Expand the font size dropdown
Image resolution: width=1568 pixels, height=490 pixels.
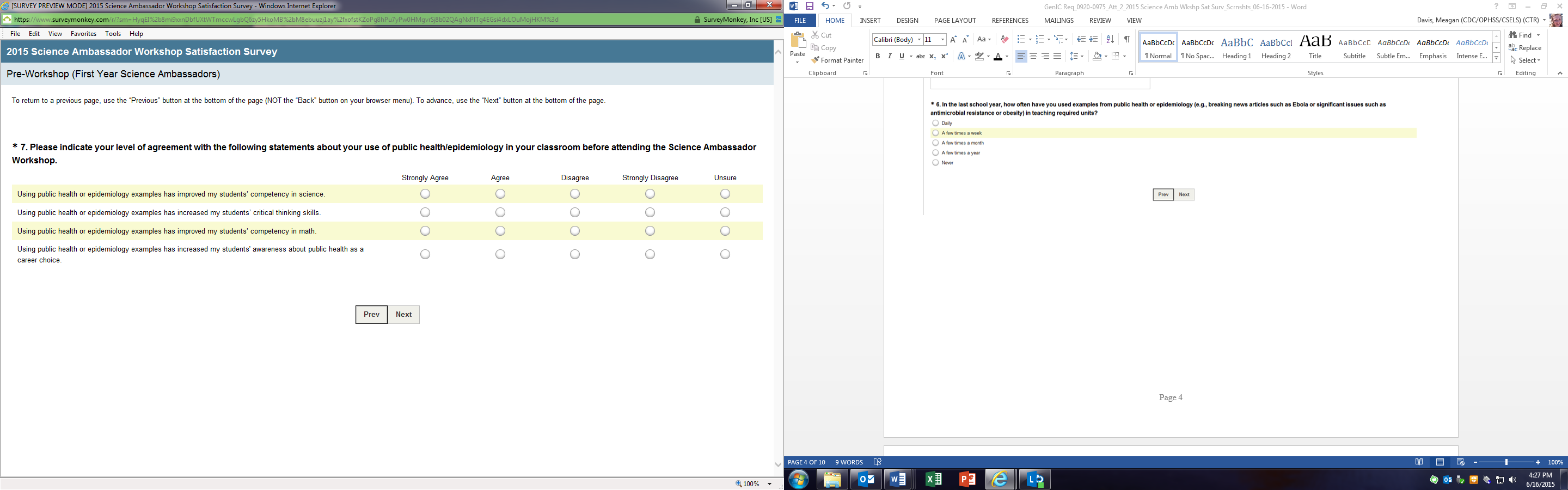pyautogui.click(x=942, y=40)
